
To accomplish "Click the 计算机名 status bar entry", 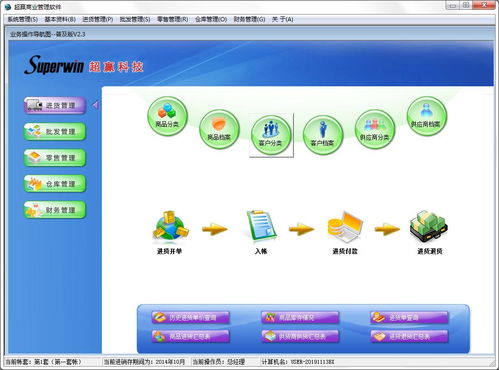I will (298, 362).
